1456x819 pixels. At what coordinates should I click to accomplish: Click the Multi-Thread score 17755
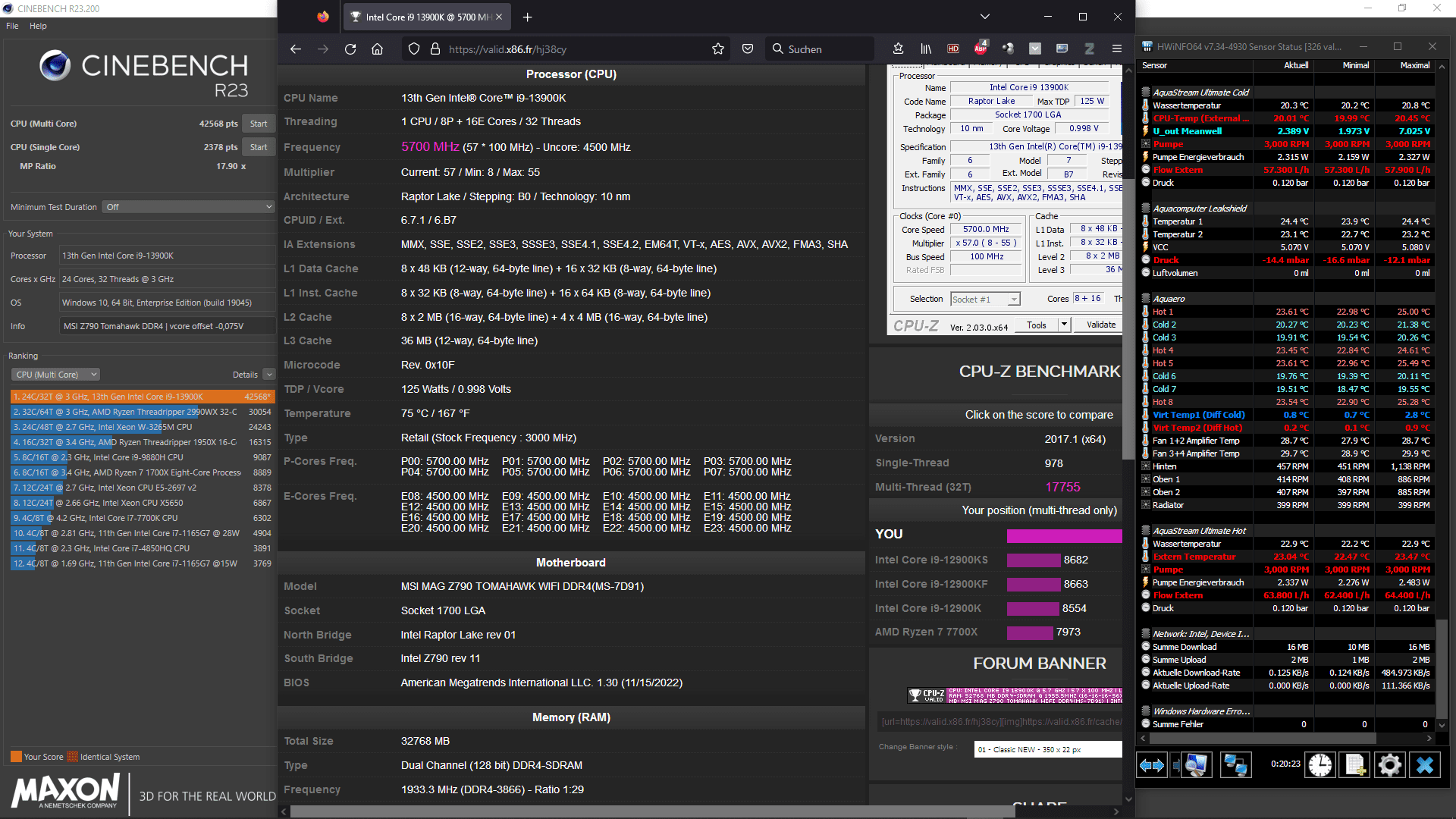[x=1062, y=487]
